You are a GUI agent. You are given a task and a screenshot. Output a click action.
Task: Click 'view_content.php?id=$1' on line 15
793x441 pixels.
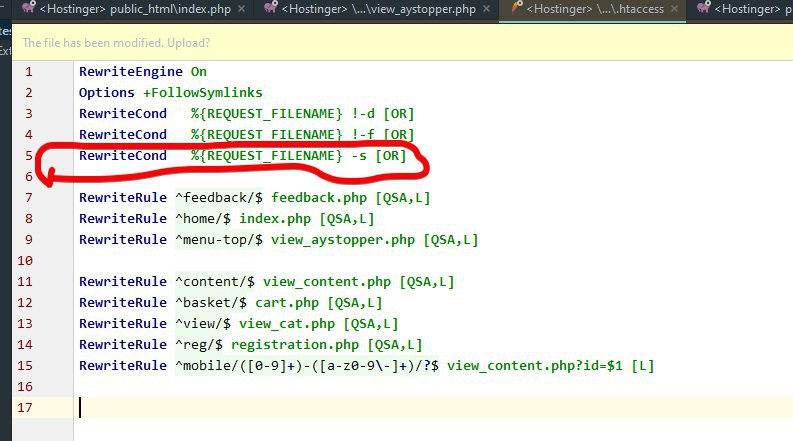pyautogui.click(x=535, y=366)
